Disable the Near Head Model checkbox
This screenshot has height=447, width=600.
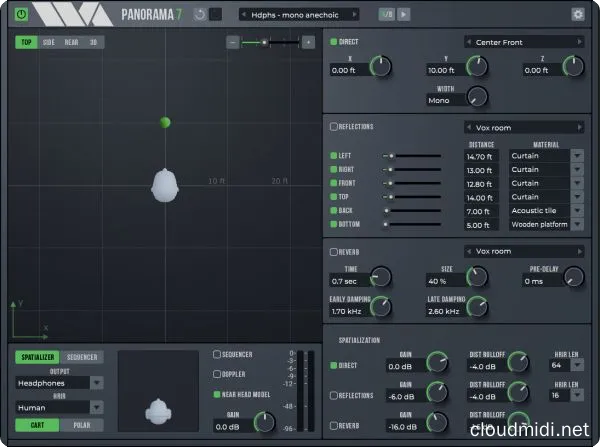(216, 394)
